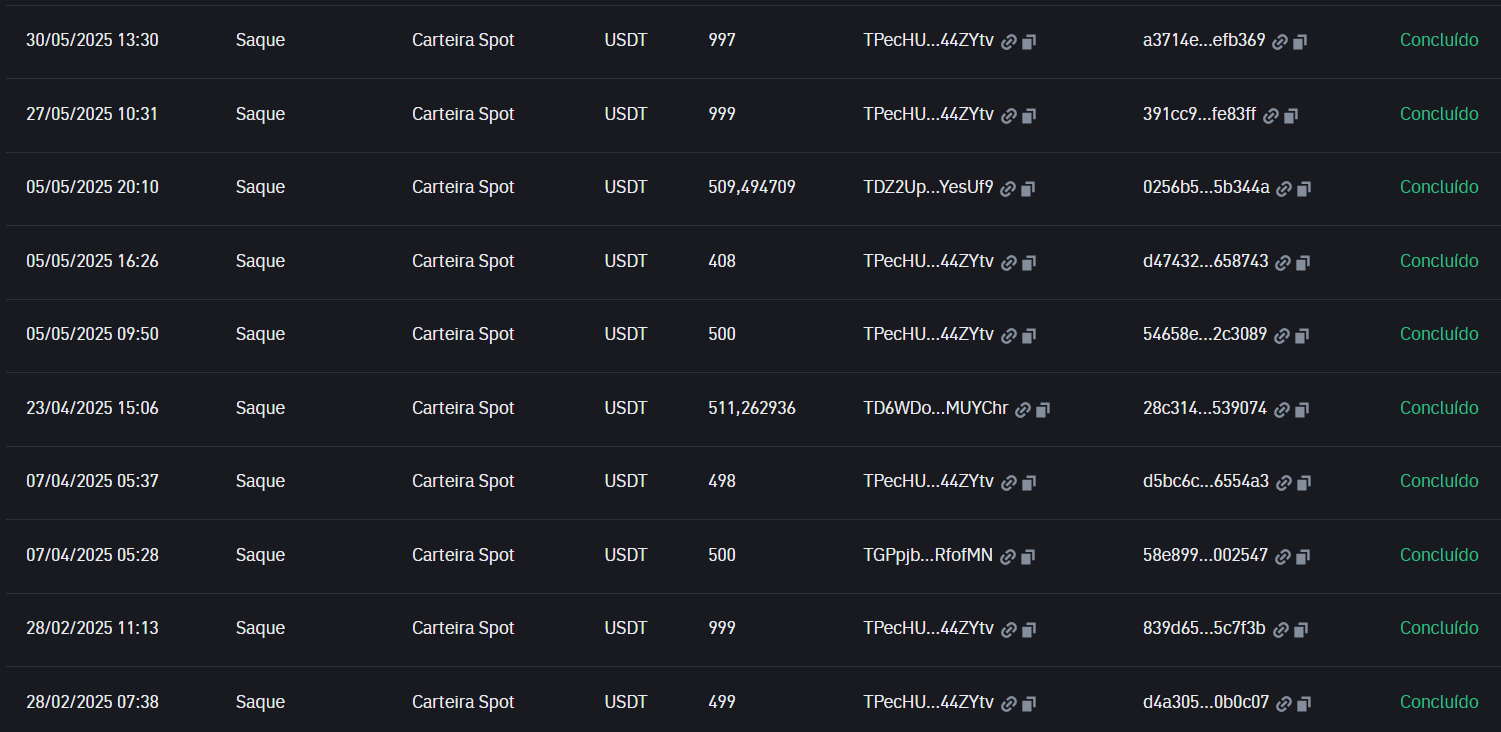Copy transaction ID 839d65...5c7f3b
This screenshot has height=732, width=1501.
(x=1300, y=630)
